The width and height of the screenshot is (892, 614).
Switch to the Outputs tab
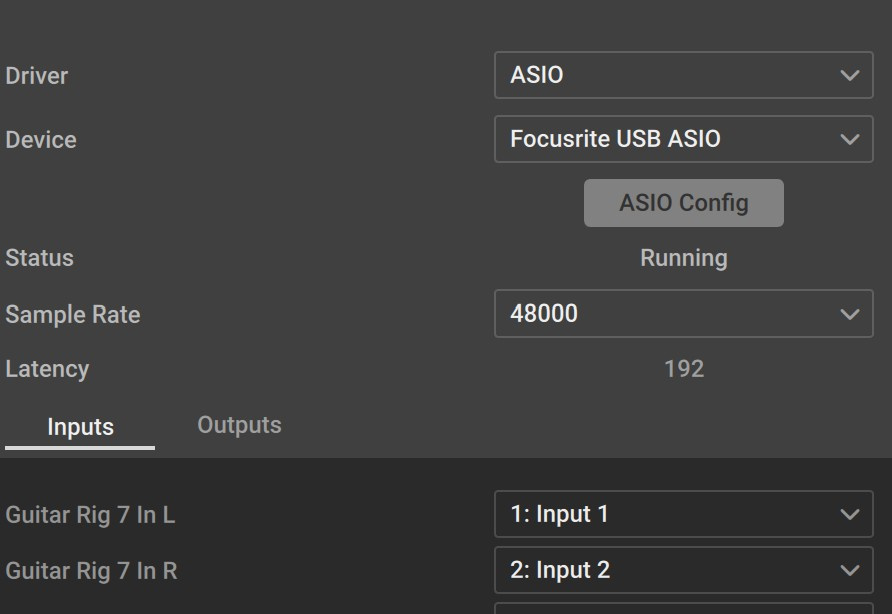click(239, 425)
